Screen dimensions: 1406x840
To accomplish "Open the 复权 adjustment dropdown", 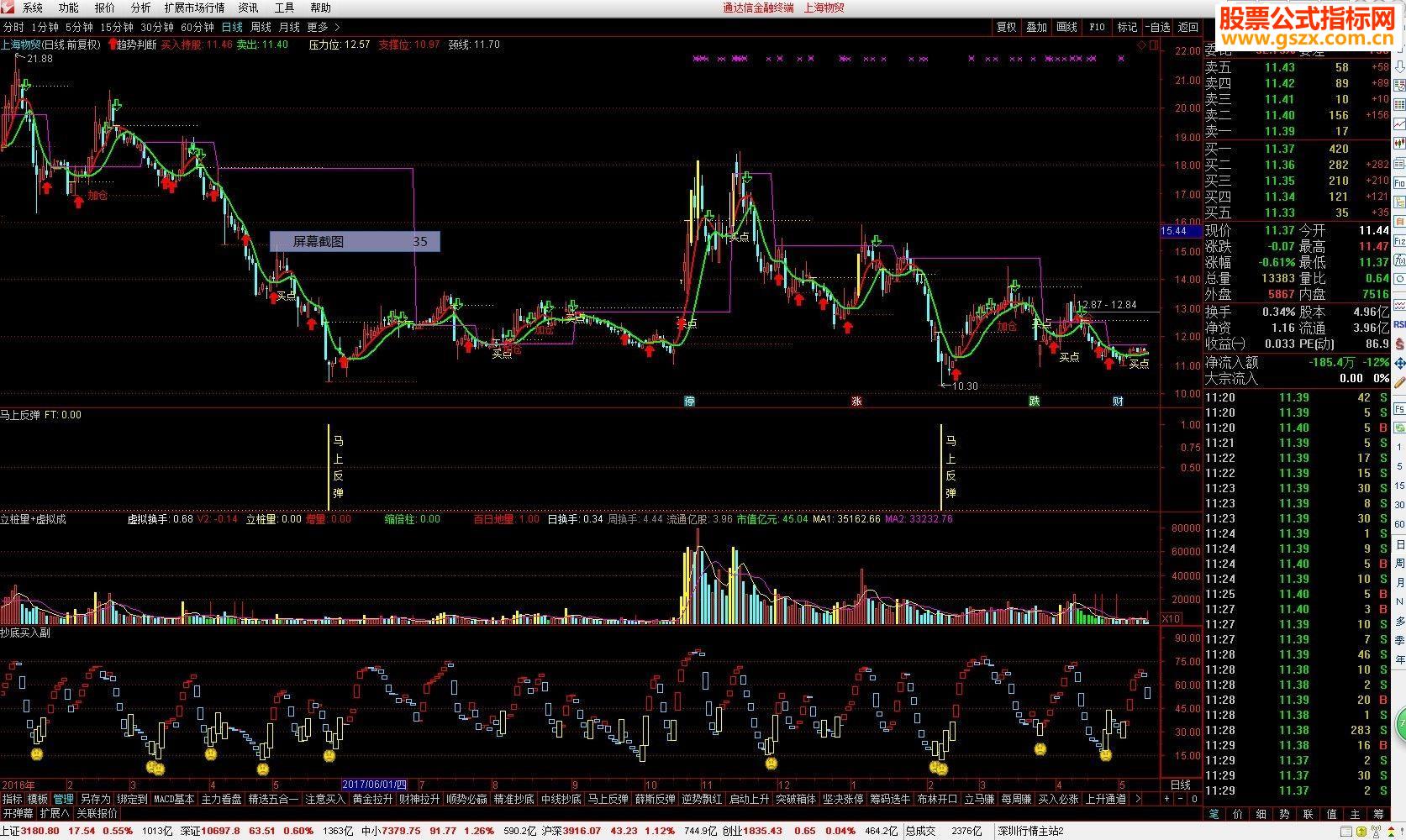I will tap(1006, 27).
